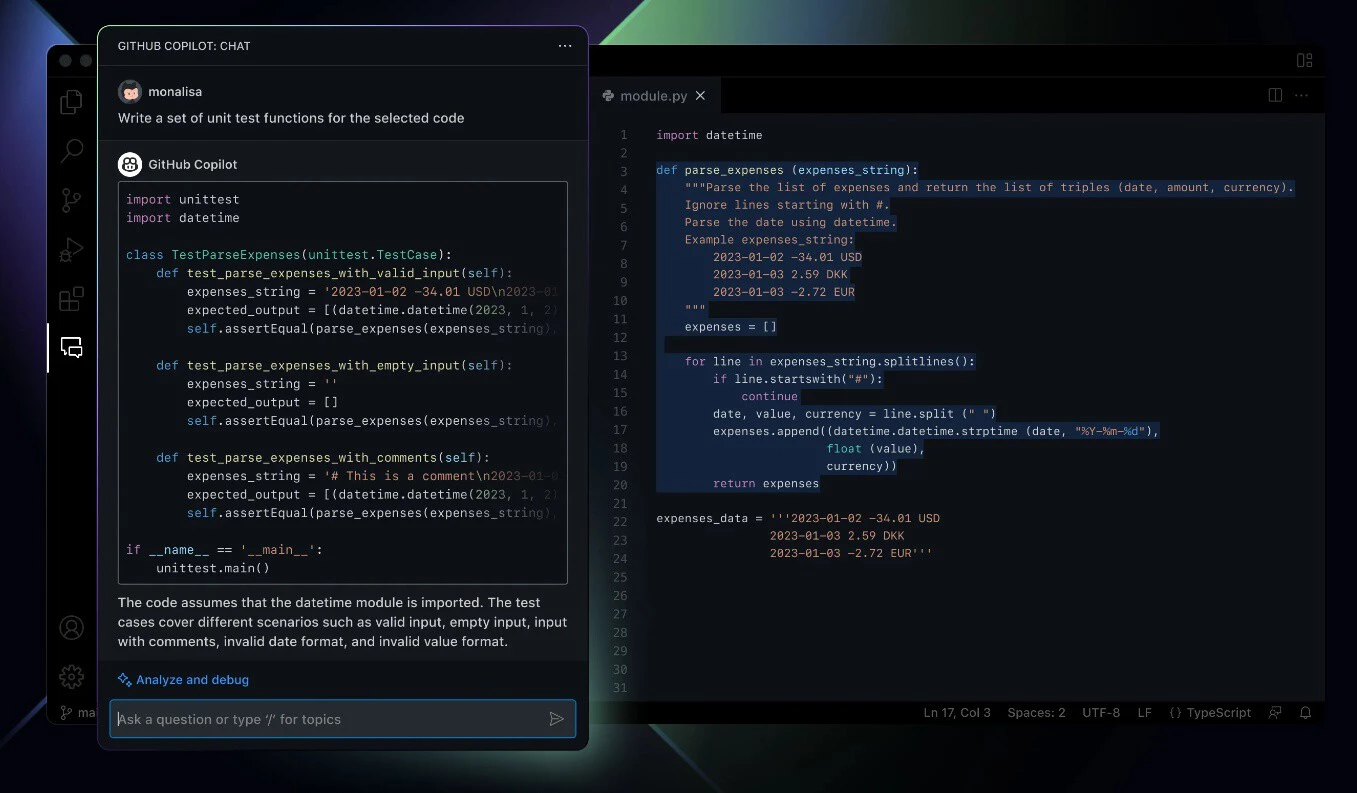Image resolution: width=1357 pixels, height=793 pixels.
Task: Open the Search magnifier in activity bar
Action: coord(71,151)
